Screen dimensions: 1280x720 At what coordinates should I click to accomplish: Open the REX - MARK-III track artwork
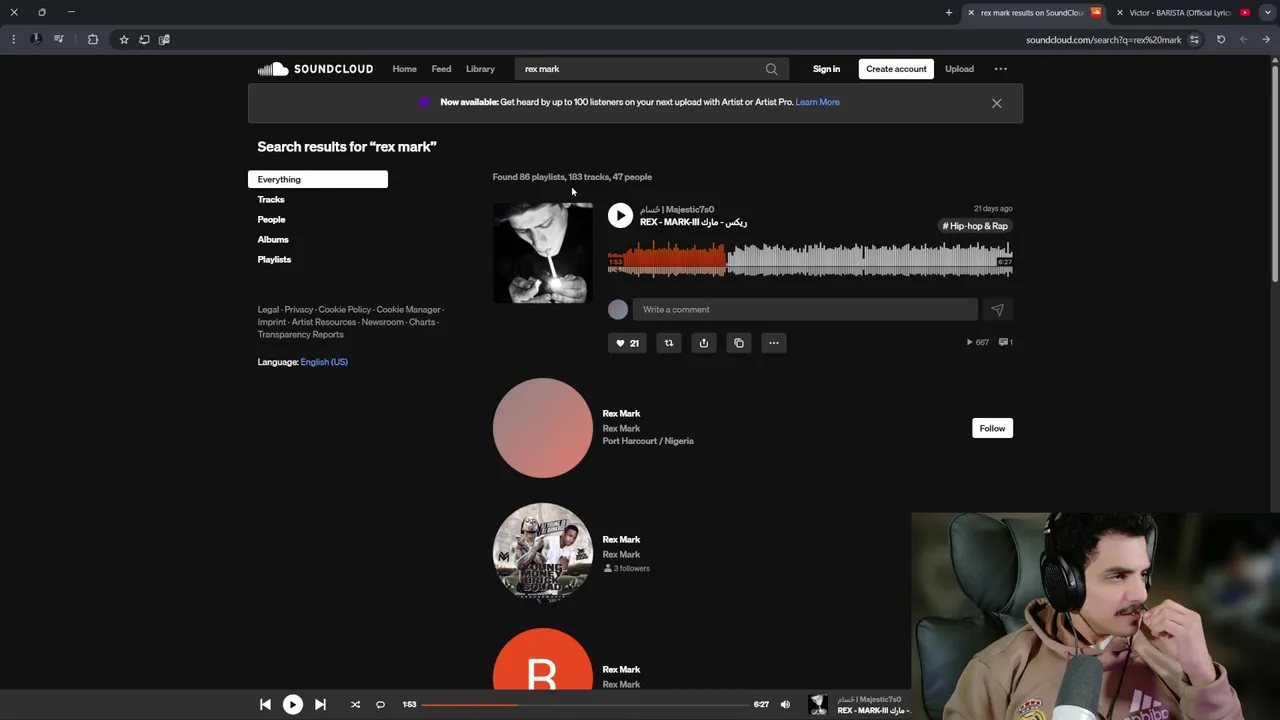[542, 253]
